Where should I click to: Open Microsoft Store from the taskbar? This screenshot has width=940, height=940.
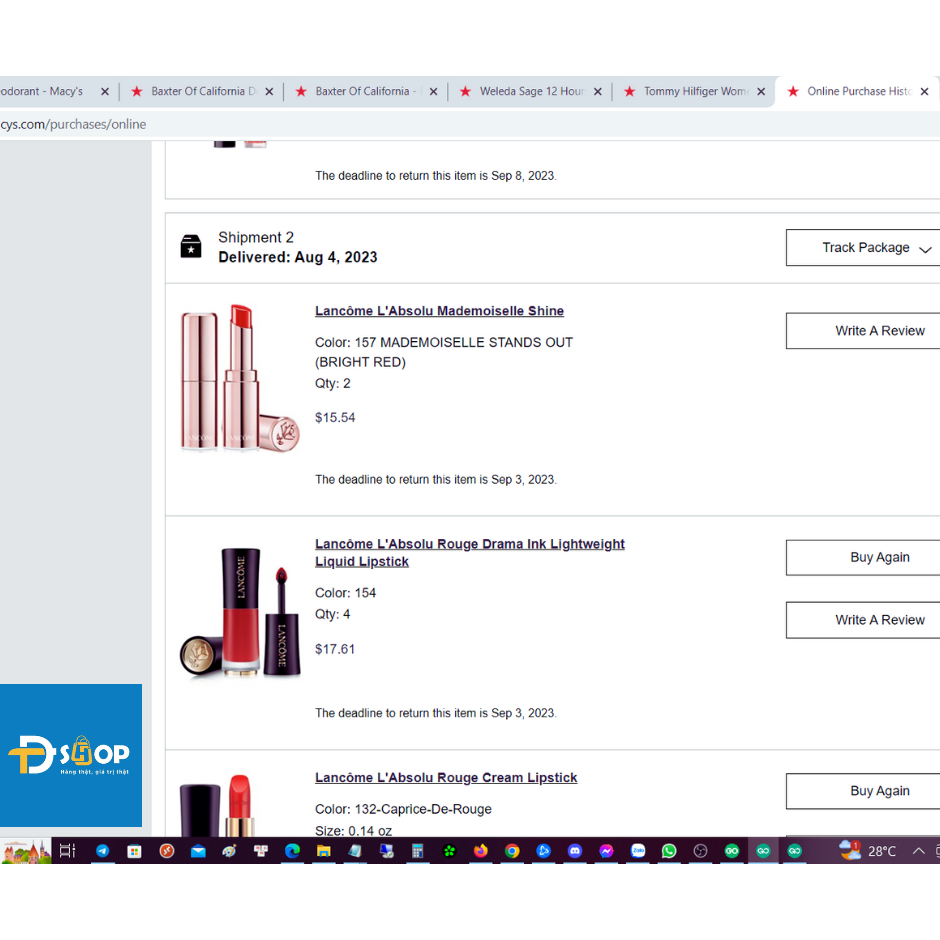tap(134, 851)
